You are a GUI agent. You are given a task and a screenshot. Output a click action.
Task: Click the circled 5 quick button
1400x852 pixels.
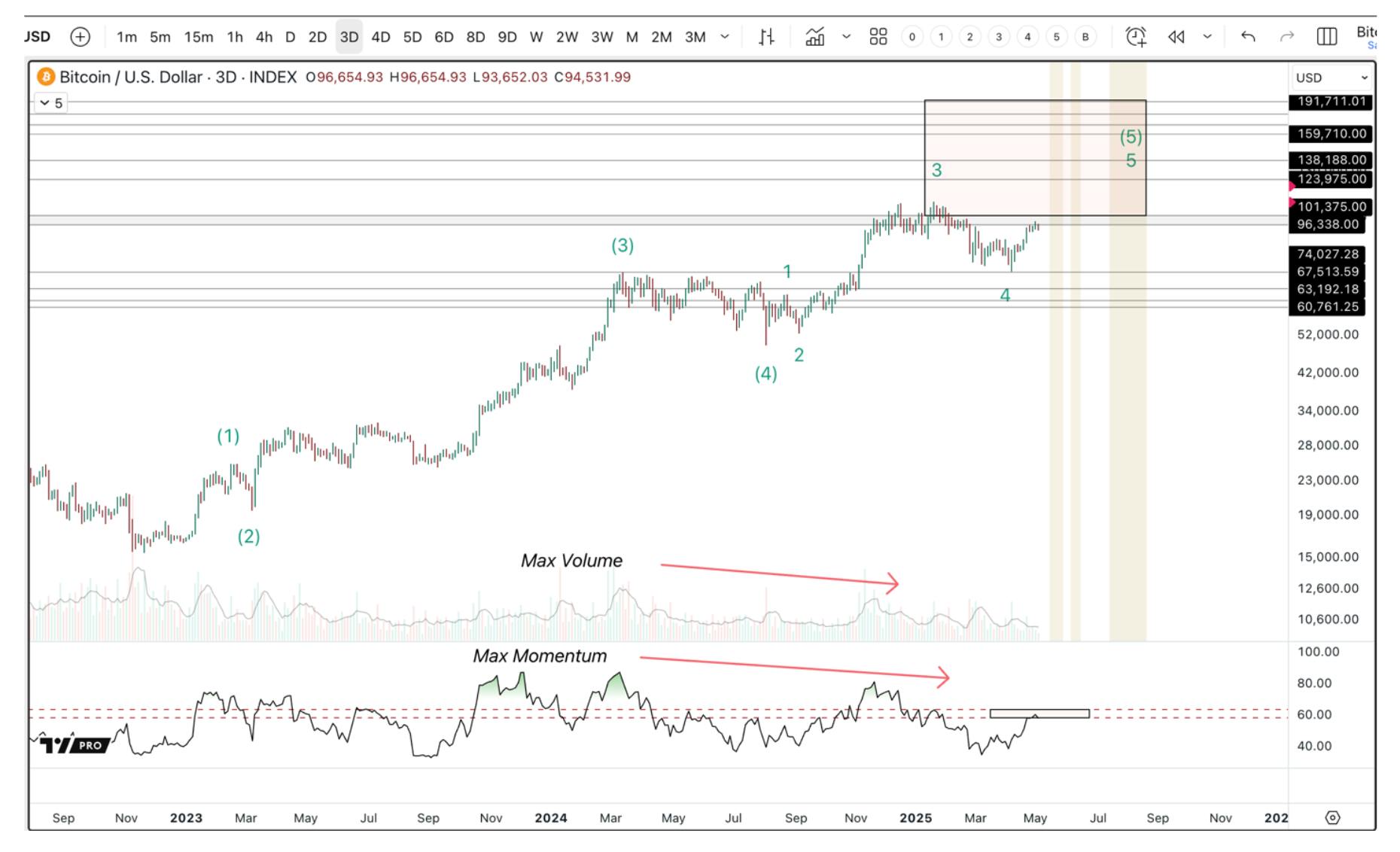(1057, 37)
